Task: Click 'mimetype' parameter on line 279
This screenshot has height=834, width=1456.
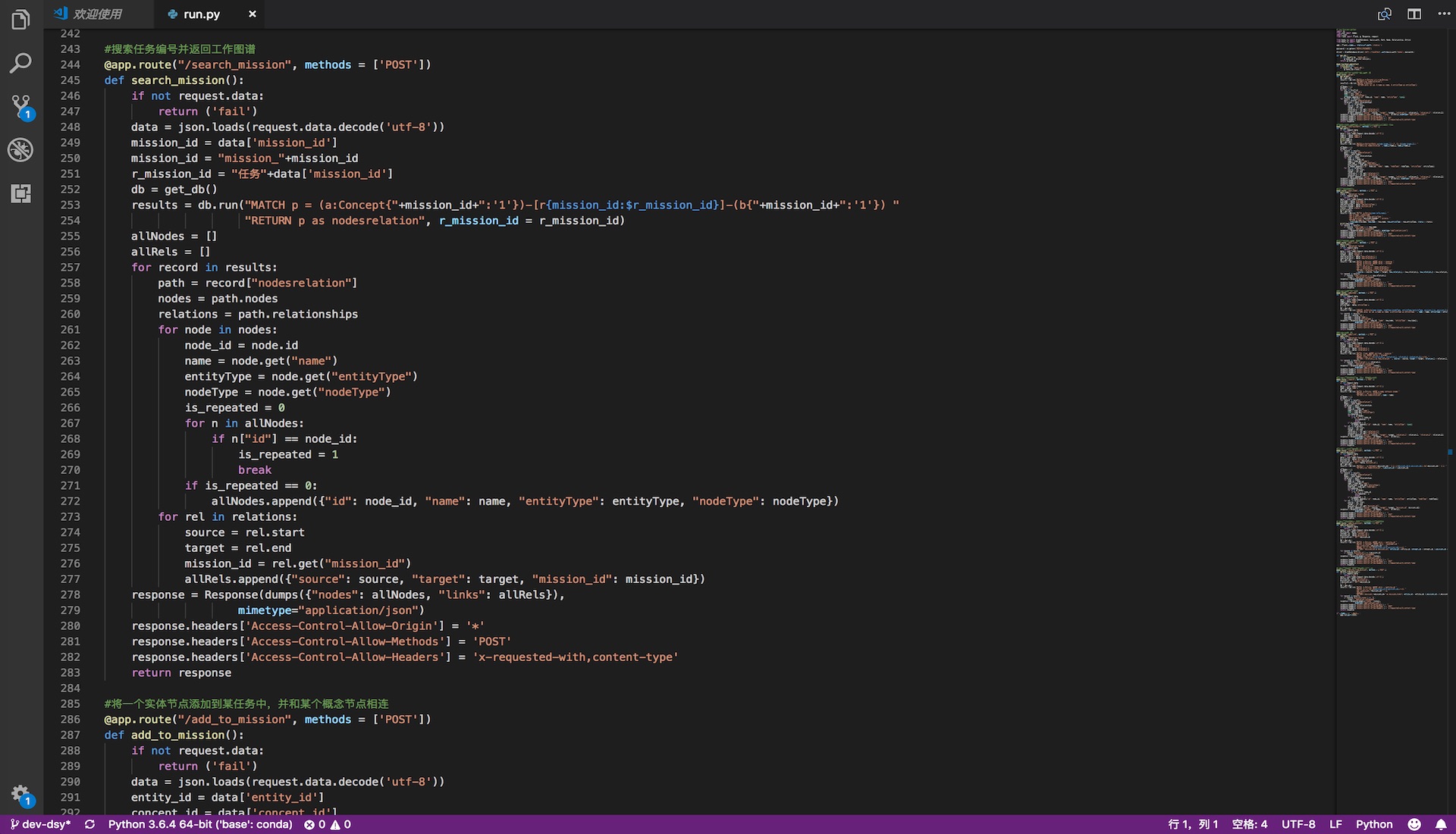Action: coord(265,610)
